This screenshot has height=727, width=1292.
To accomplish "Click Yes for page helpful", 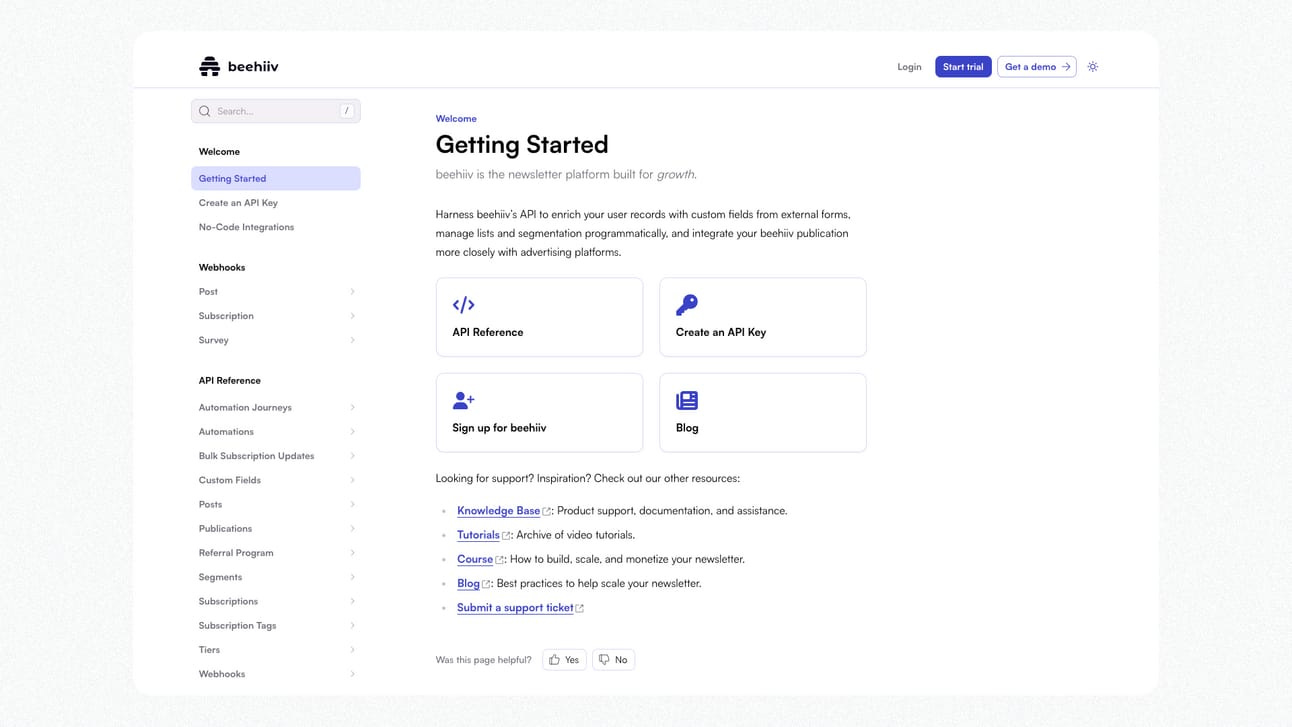I will point(564,660).
